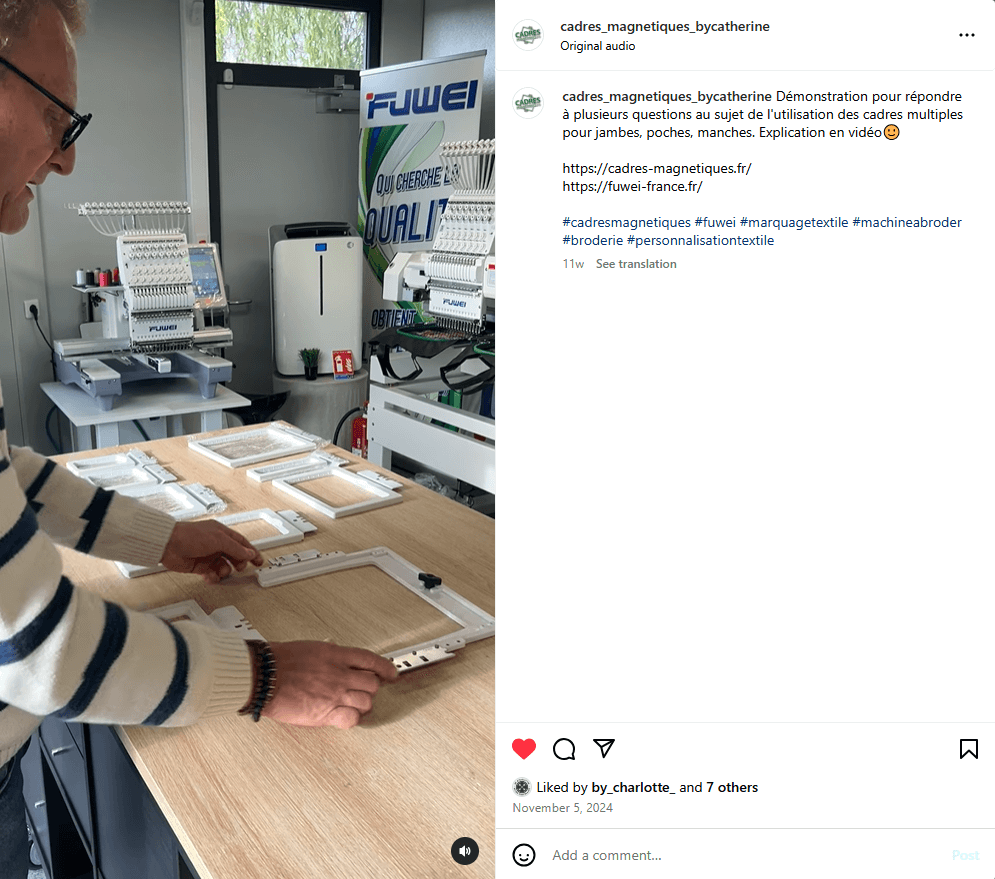Open cadres_magnetiques_bycatherine profile from header
The width and height of the screenshot is (995, 879).
tap(664, 26)
